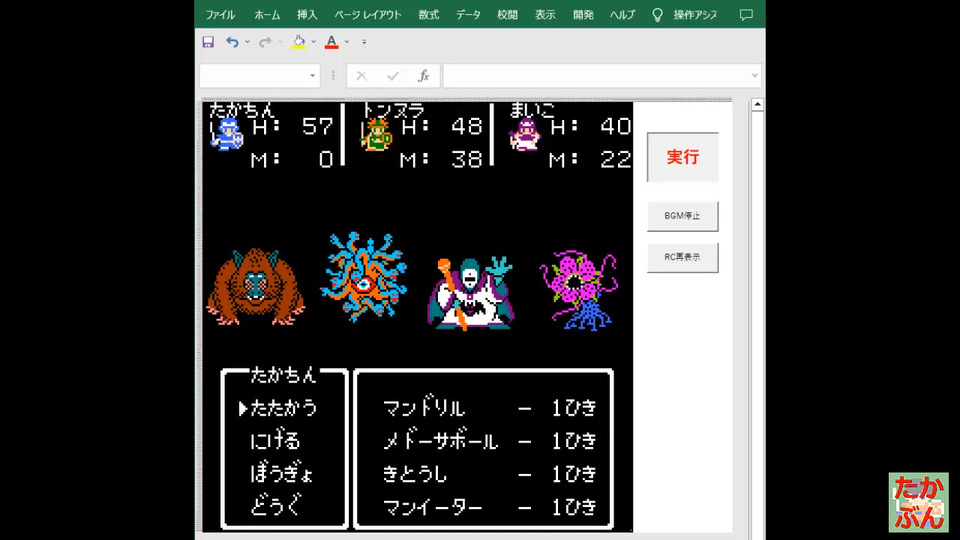
Task: Select the どうぐ battle command
Action: (x=276, y=506)
